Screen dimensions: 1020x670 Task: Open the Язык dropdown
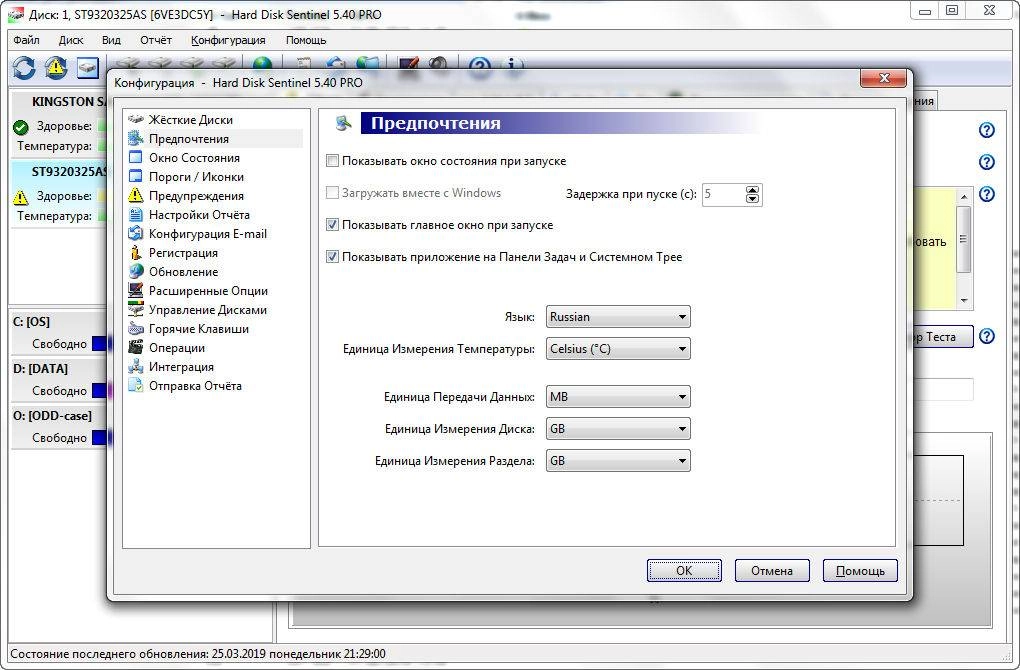coord(618,317)
